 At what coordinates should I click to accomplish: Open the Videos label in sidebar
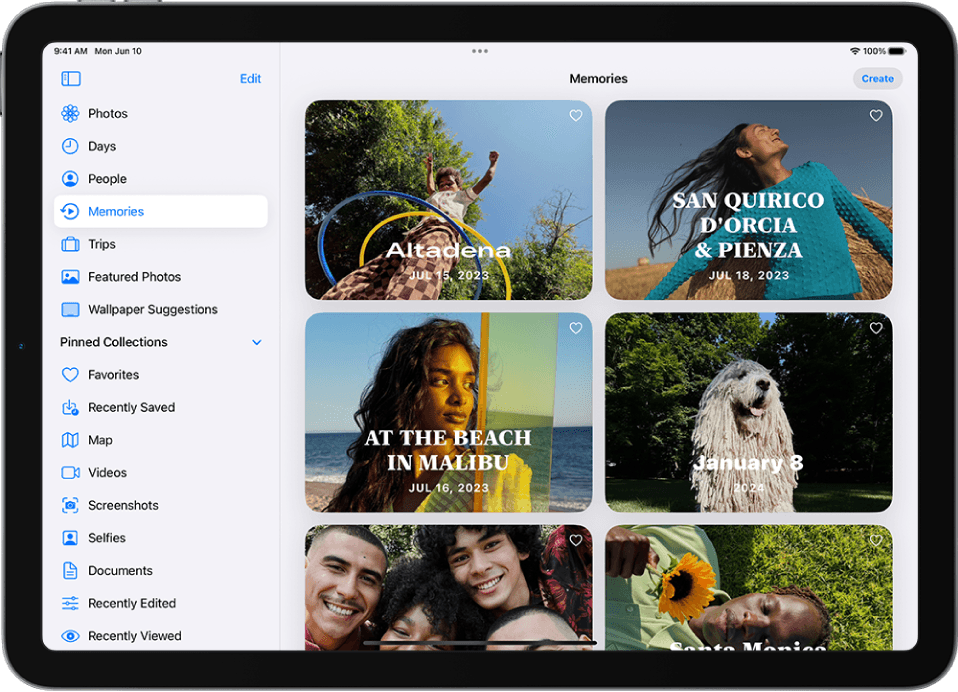pos(108,473)
